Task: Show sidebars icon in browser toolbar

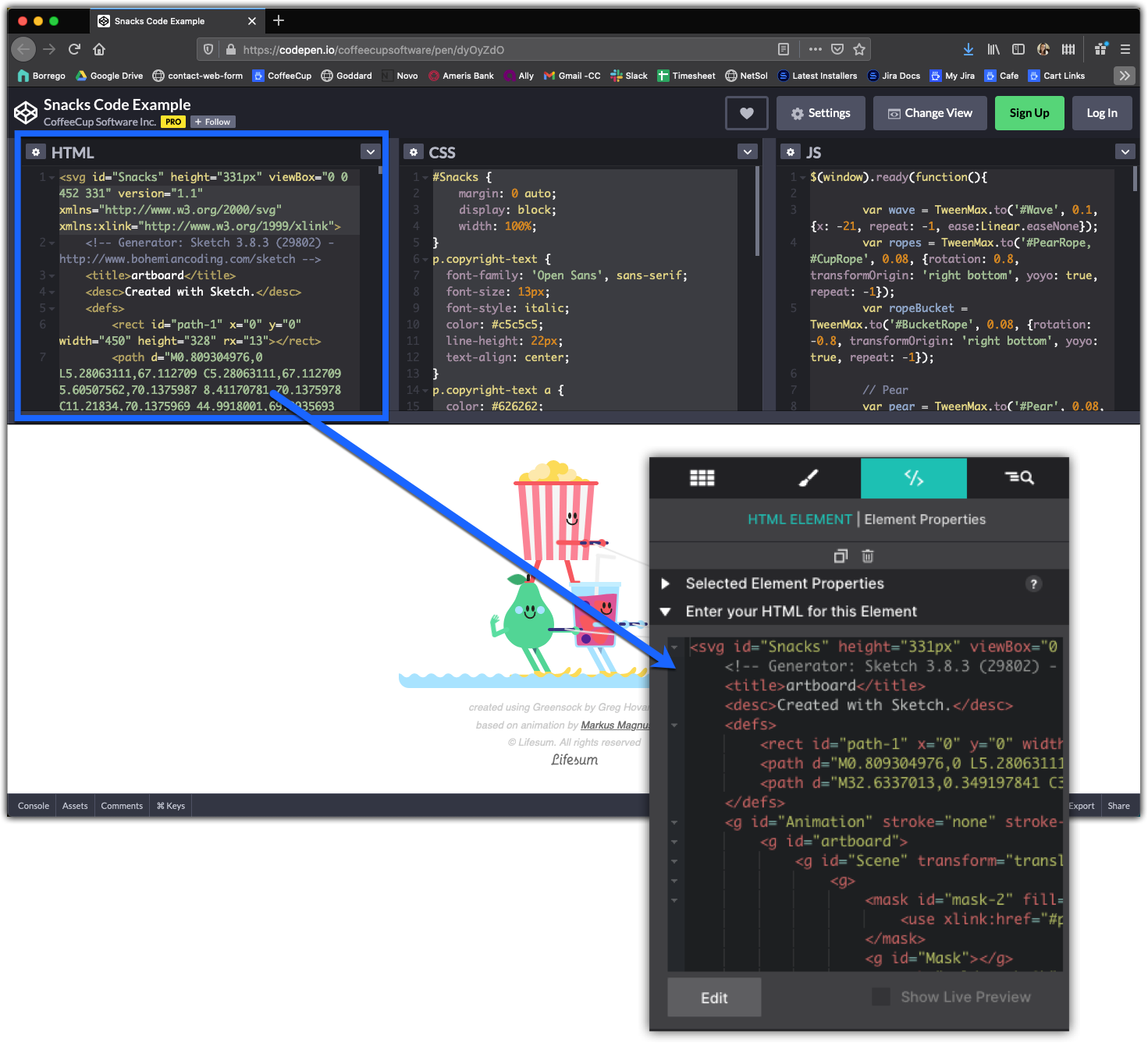Action: [x=1018, y=49]
